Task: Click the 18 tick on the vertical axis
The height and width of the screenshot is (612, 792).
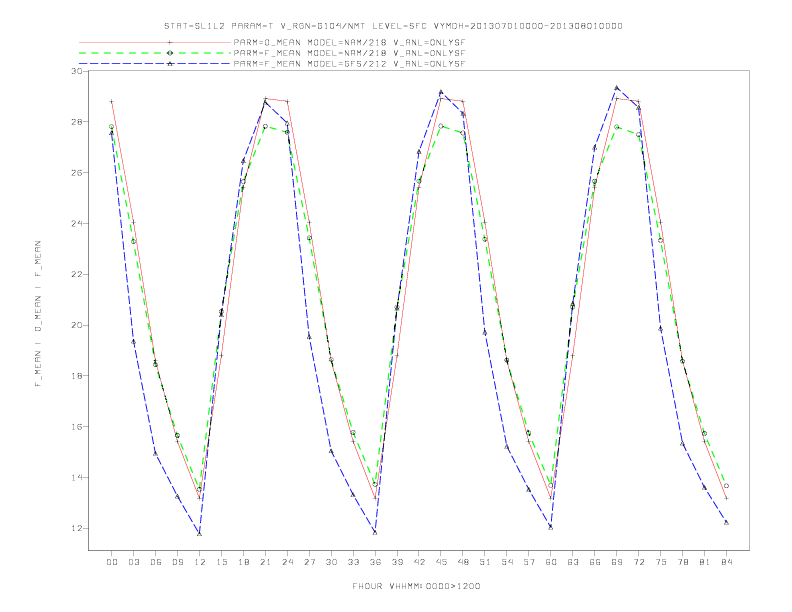Action: [76, 376]
